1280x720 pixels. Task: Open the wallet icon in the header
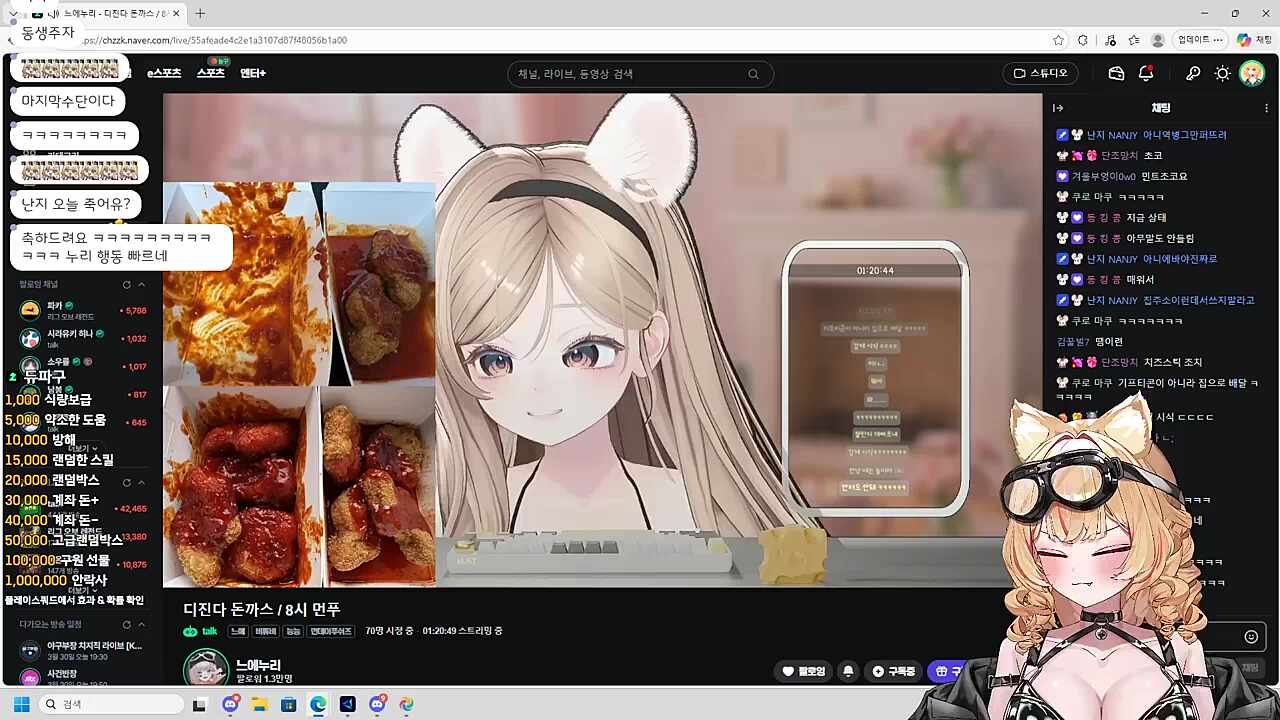[1117, 73]
